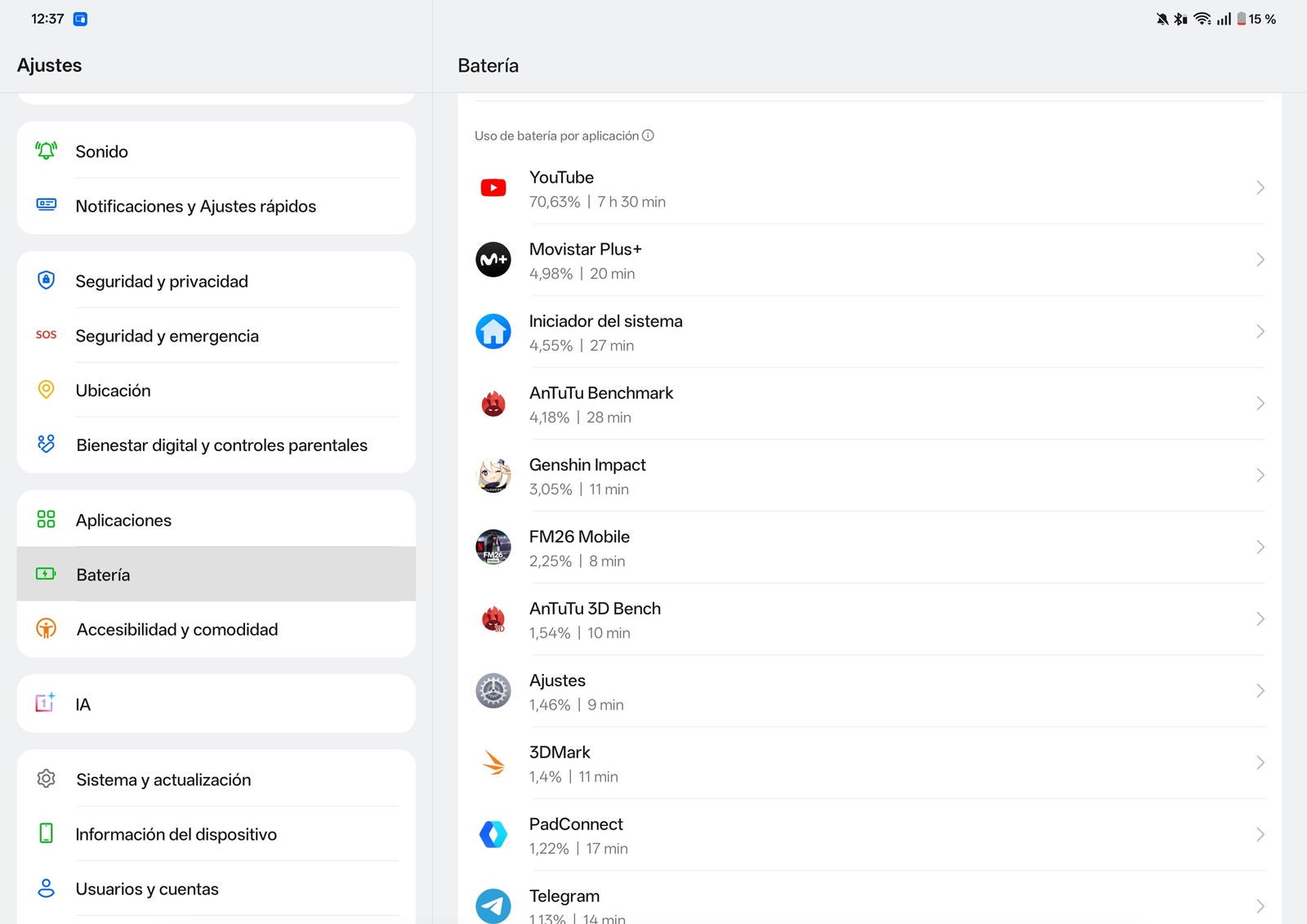Tap the Telegram app icon
Screen dimensions: 1307x924
(x=493, y=905)
